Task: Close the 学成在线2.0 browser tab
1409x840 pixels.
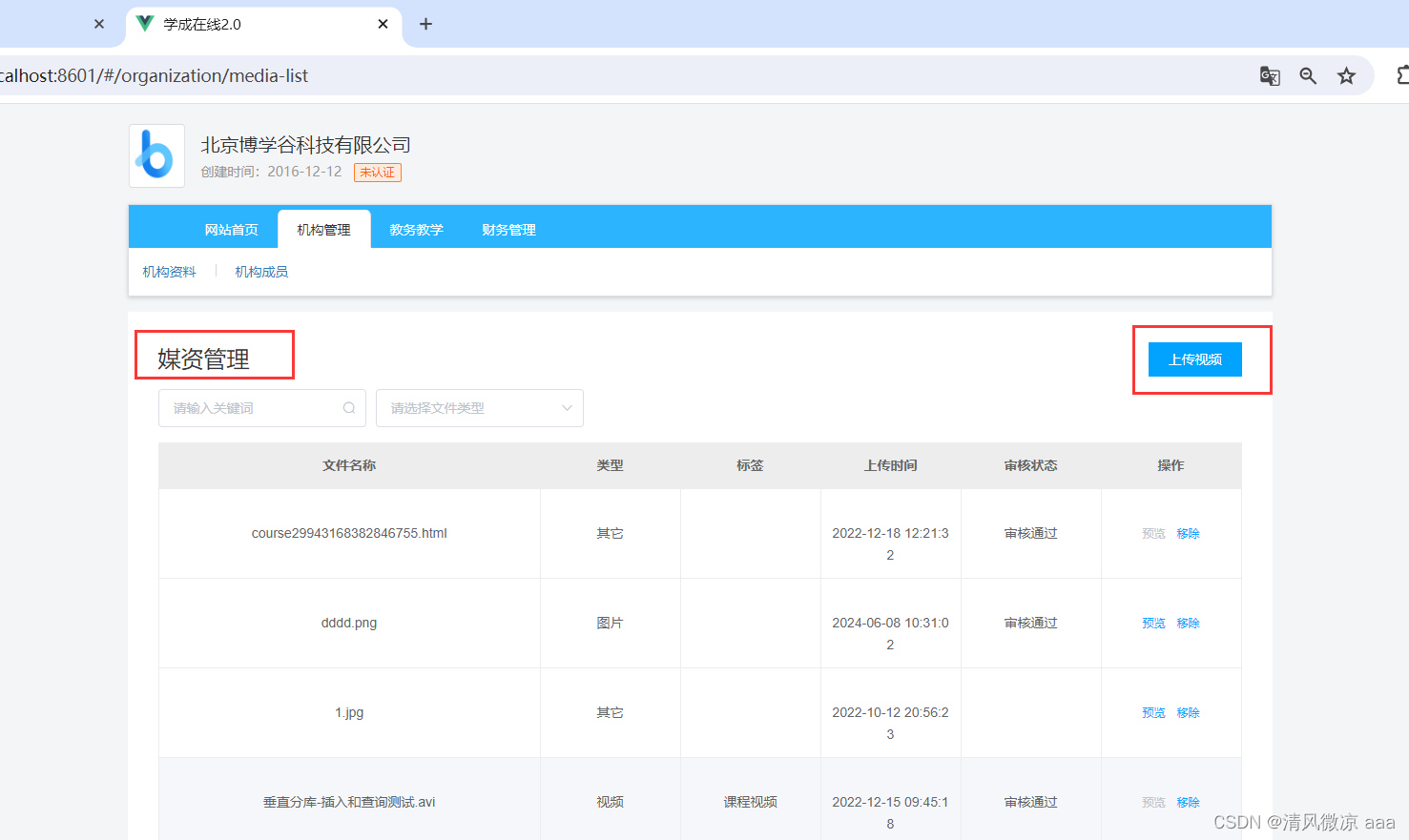Action: pyautogui.click(x=383, y=24)
